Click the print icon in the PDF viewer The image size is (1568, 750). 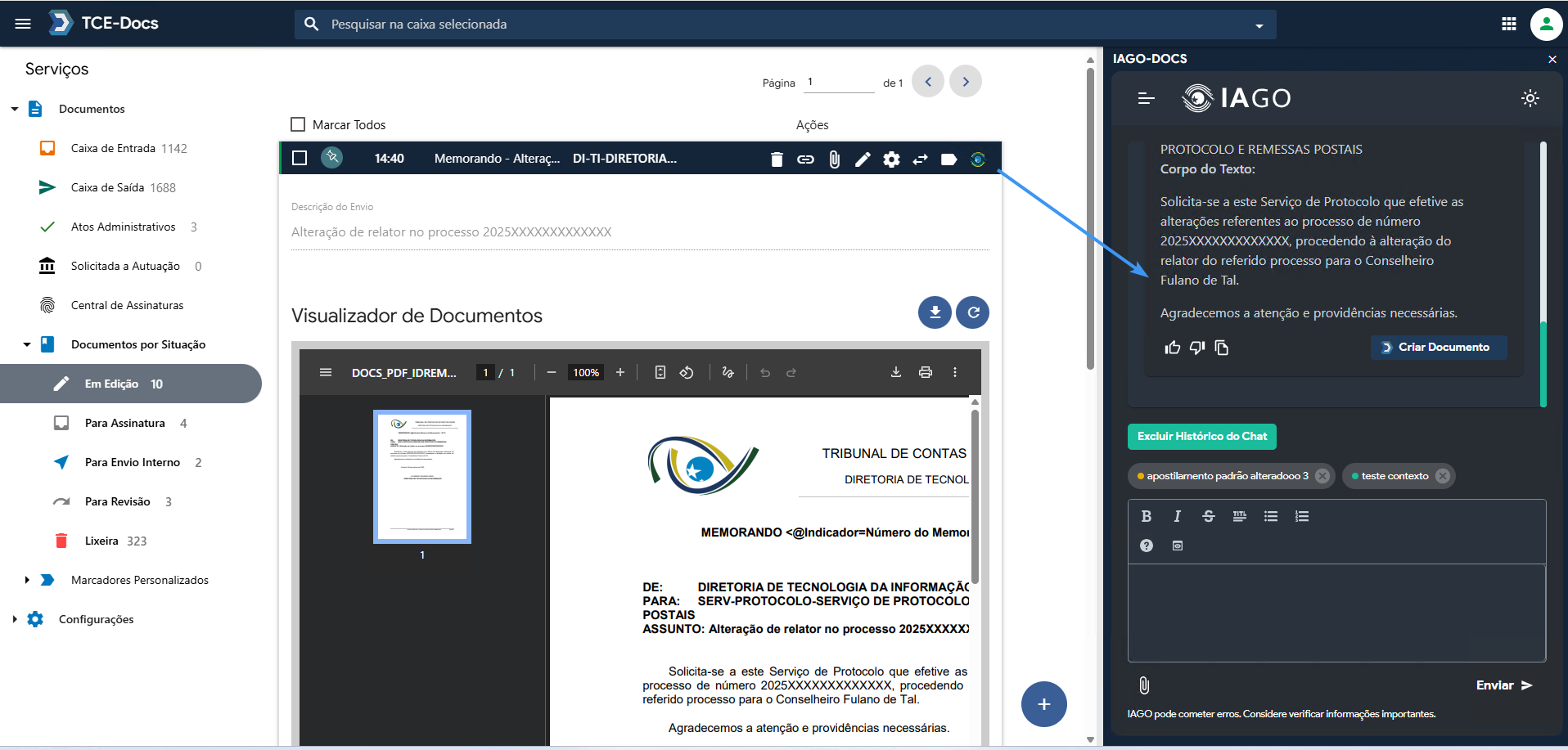925,372
